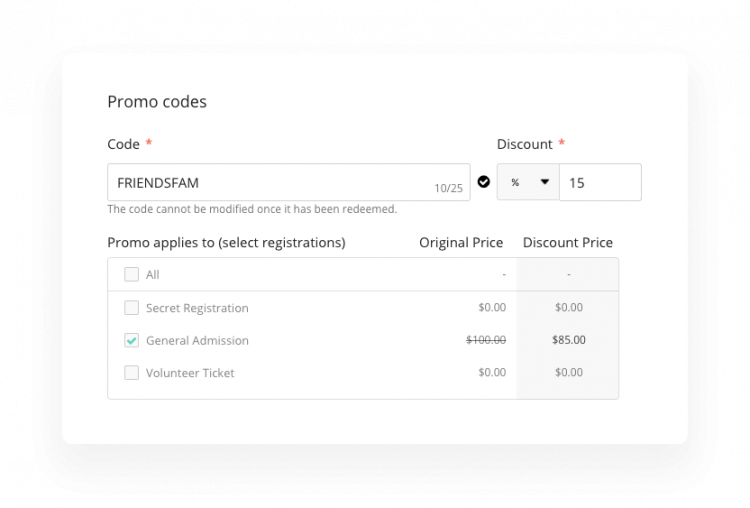Uncheck the General Admission checkbox
The width and height of the screenshot is (750, 508).
[x=132, y=340]
